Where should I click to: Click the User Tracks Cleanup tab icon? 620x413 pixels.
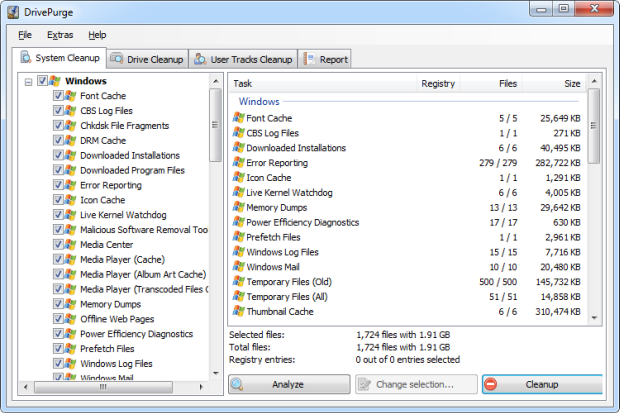pyautogui.click(x=200, y=59)
